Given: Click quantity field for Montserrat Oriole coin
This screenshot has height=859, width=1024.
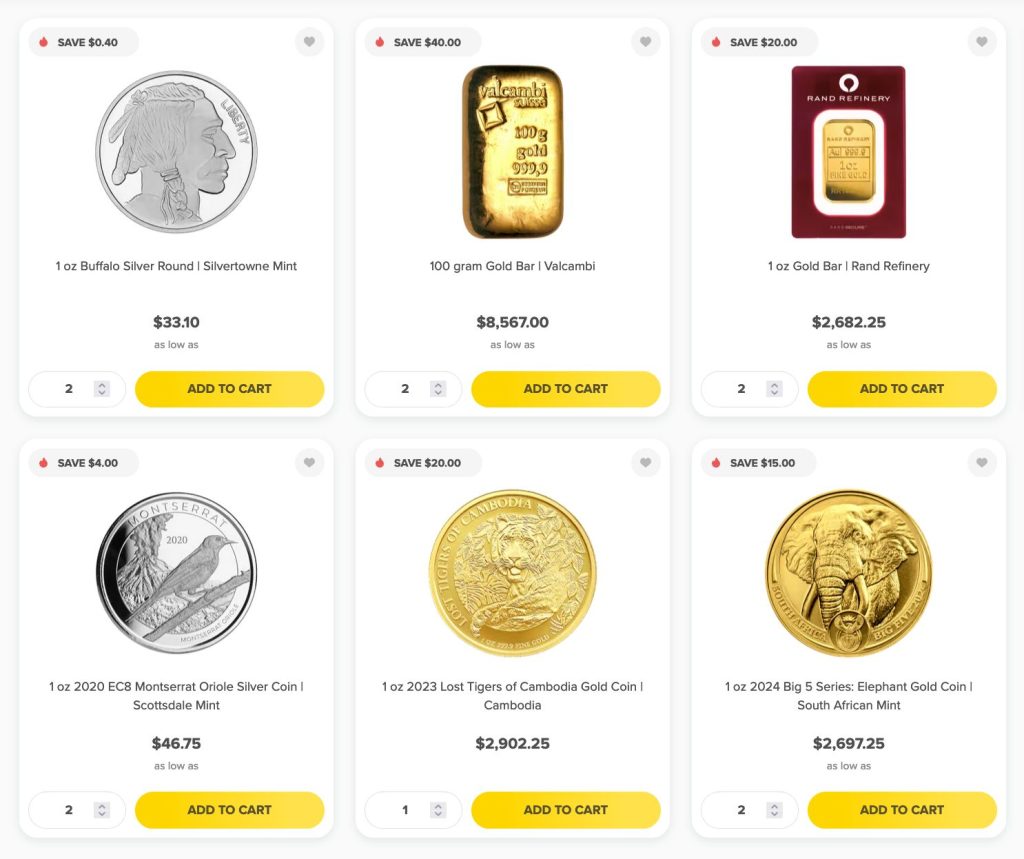Looking at the screenshot, I should [69, 810].
